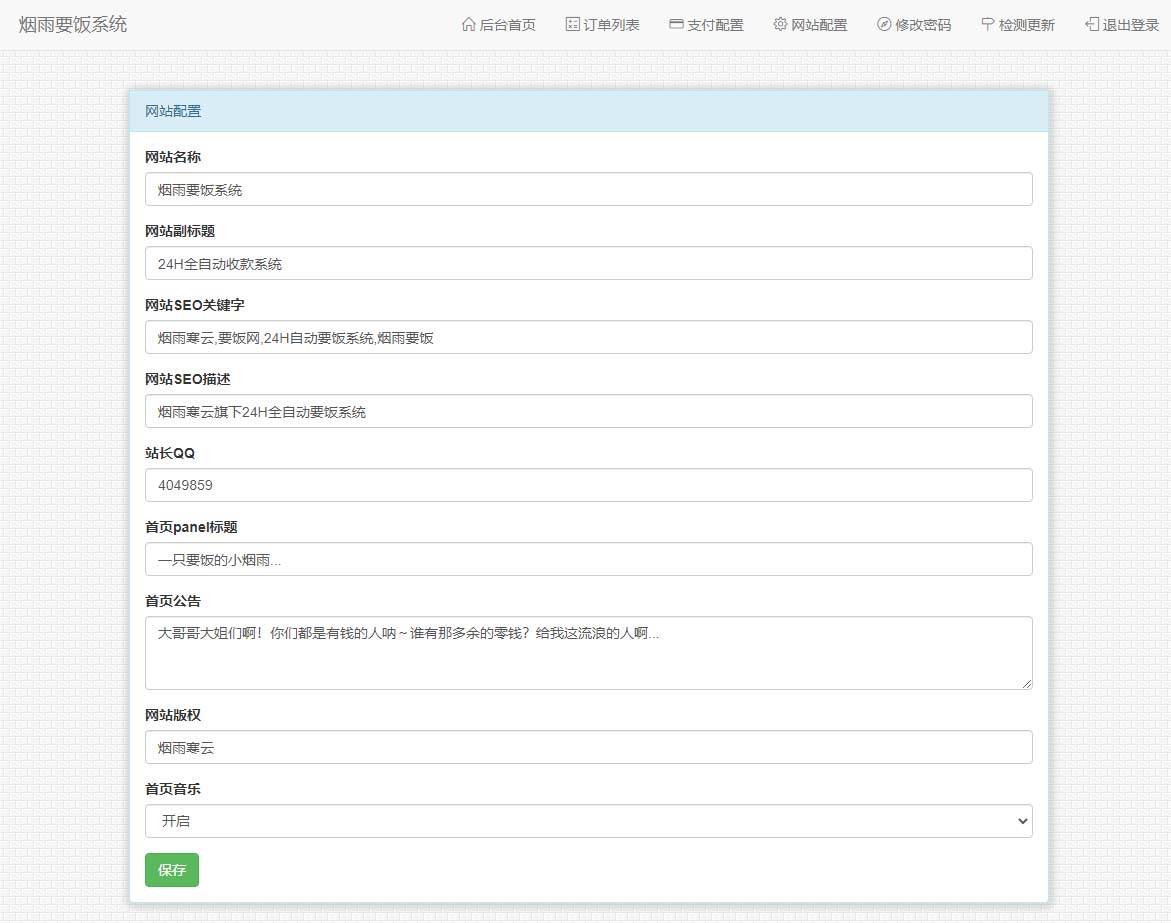Click the 网站版权 text field
The image size is (1171, 923).
[588, 747]
